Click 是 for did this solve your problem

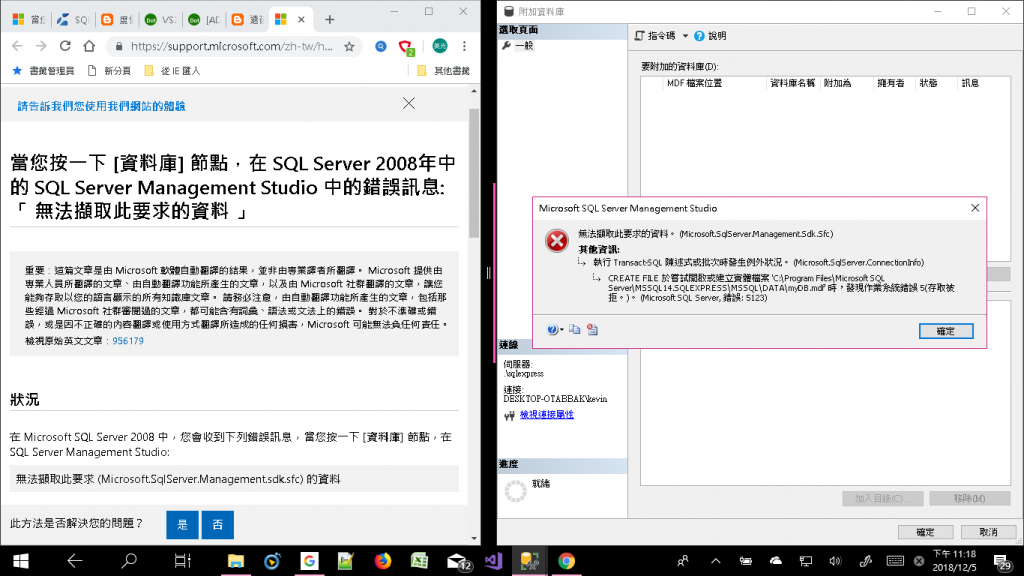click(x=182, y=524)
